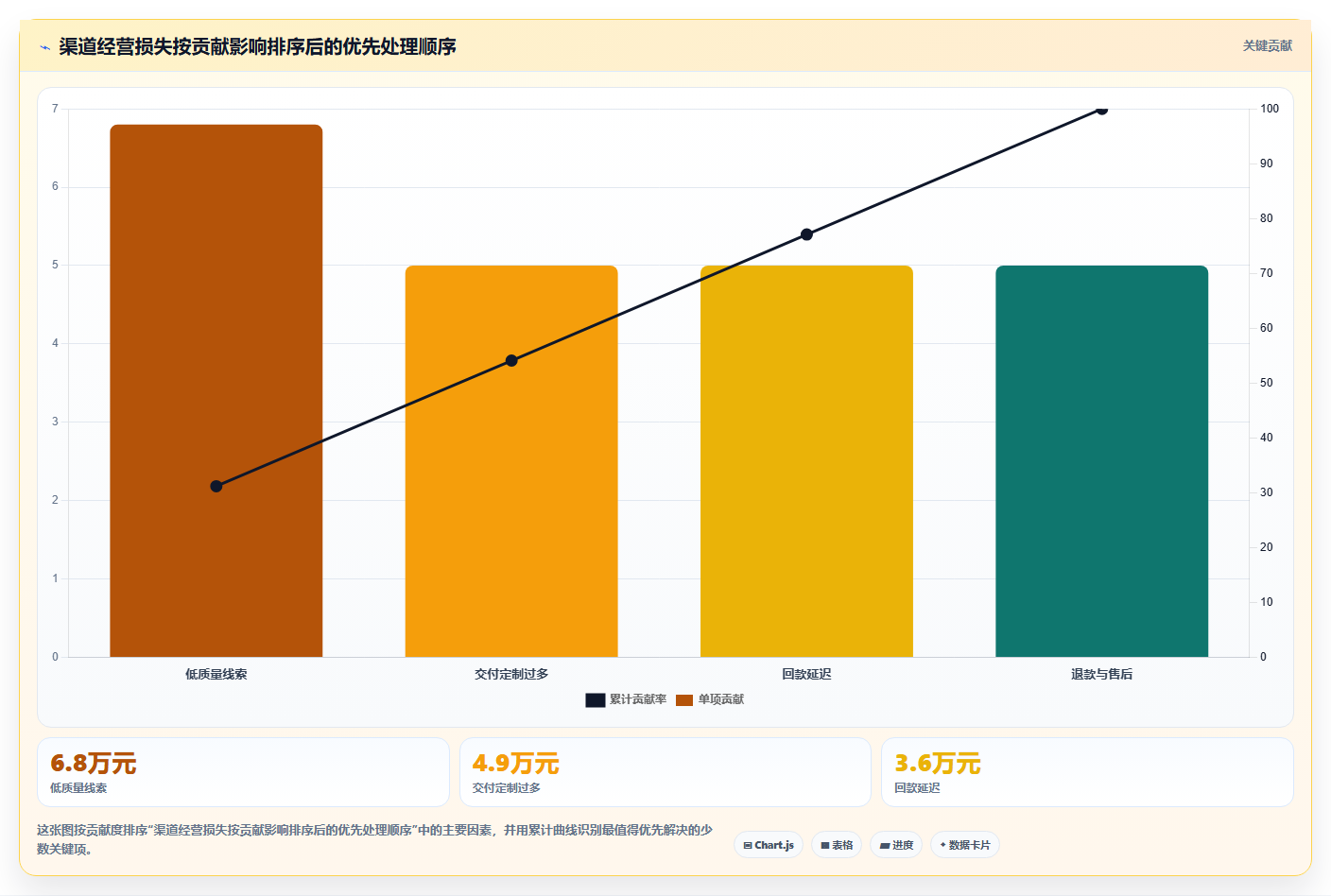
Task: Click the lightning icon beside the chart title
Action: click(44, 47)
